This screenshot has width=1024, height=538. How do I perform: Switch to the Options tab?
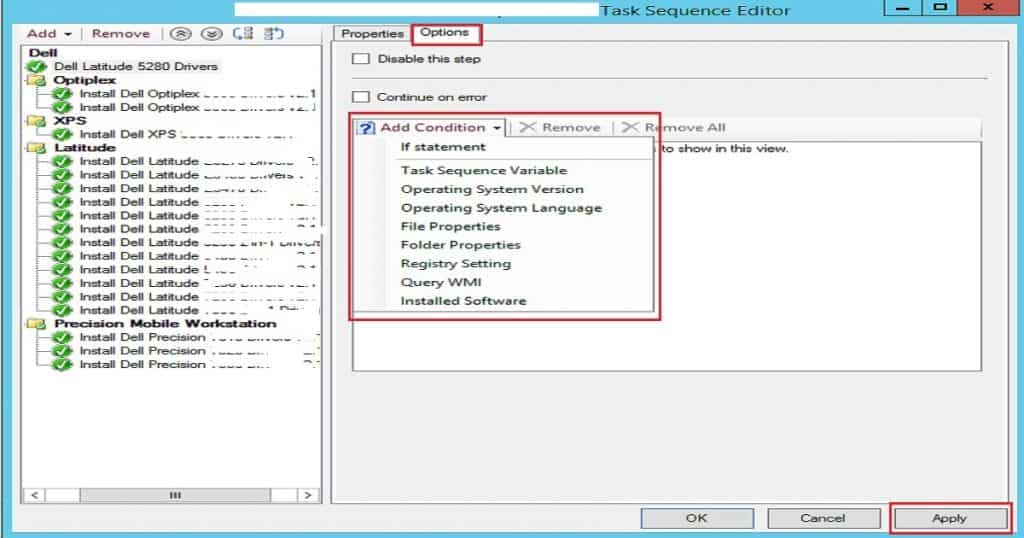pos(445,32)
